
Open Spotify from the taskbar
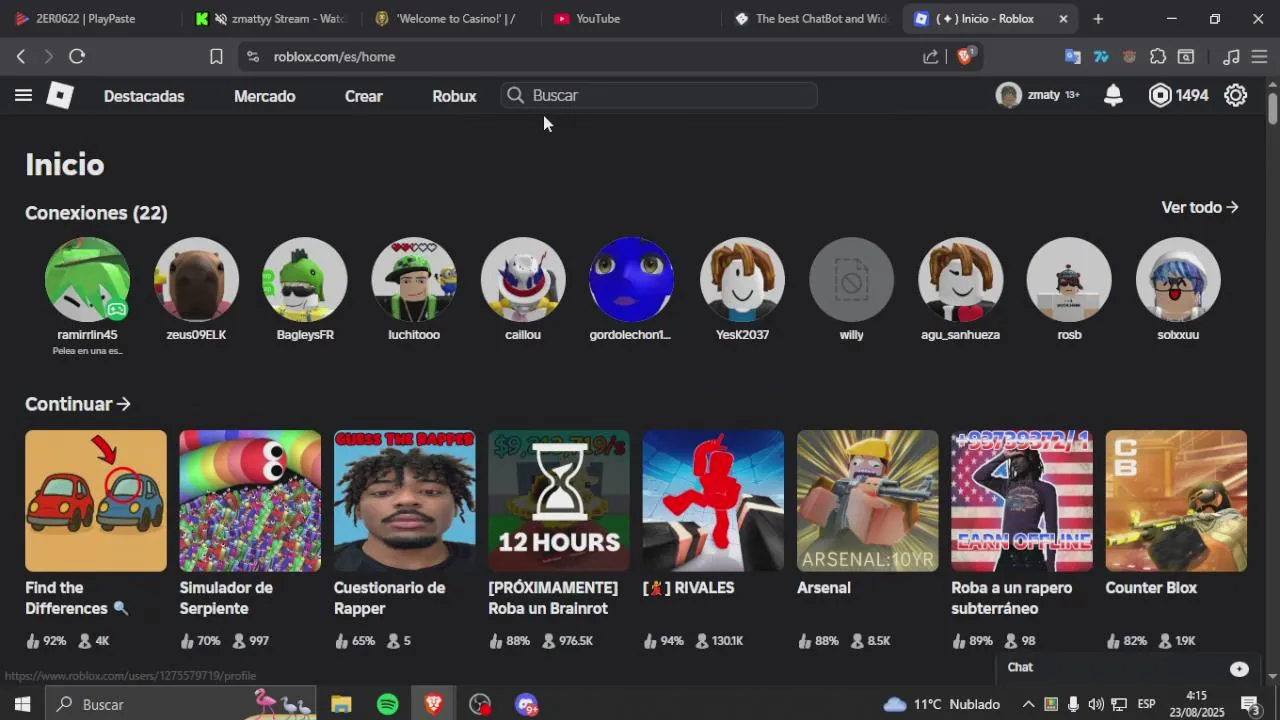point(388,704)
